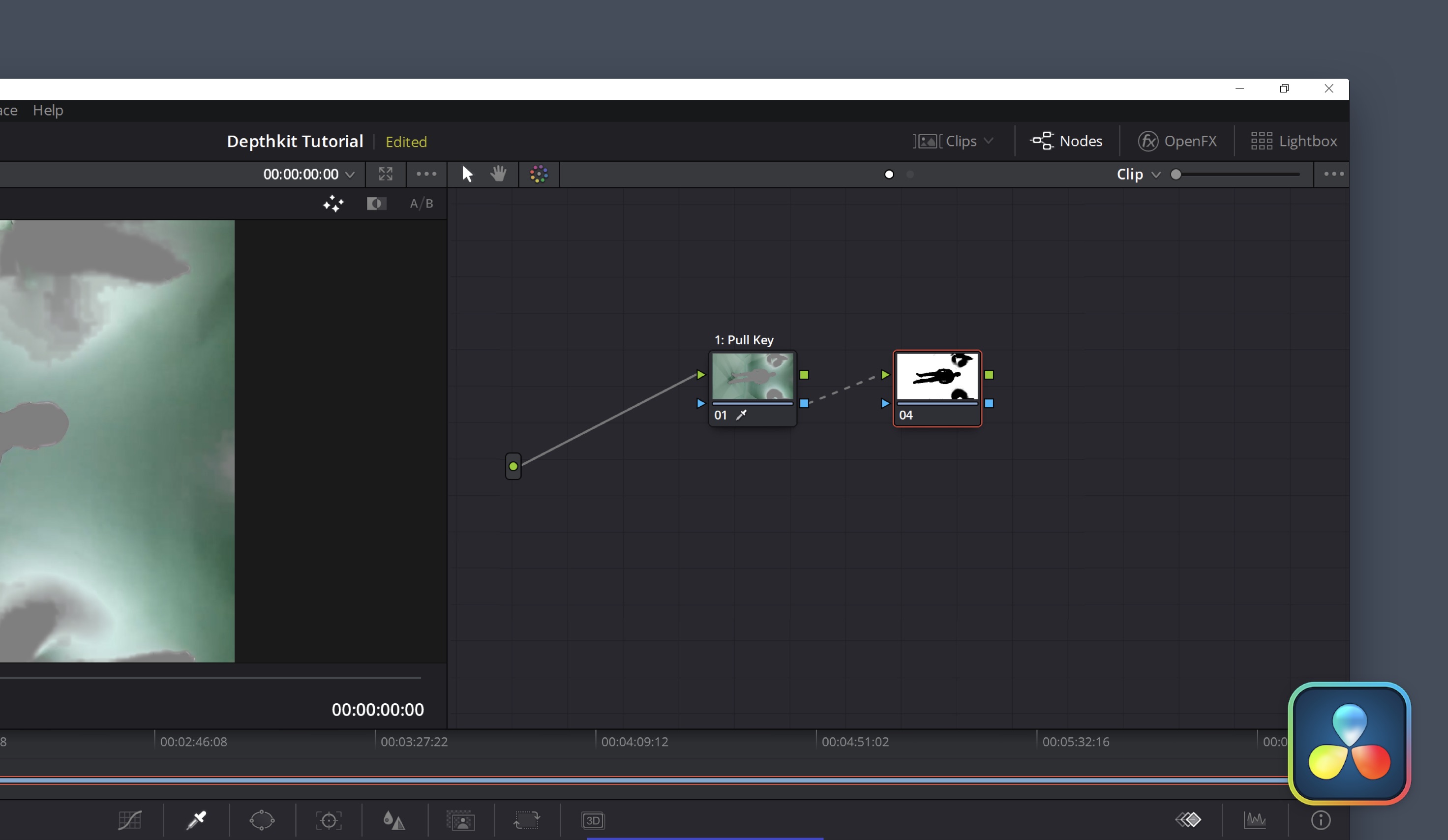Open the Clip node graph mode dropdown
1448x840 pixels.
(1138, 174)
